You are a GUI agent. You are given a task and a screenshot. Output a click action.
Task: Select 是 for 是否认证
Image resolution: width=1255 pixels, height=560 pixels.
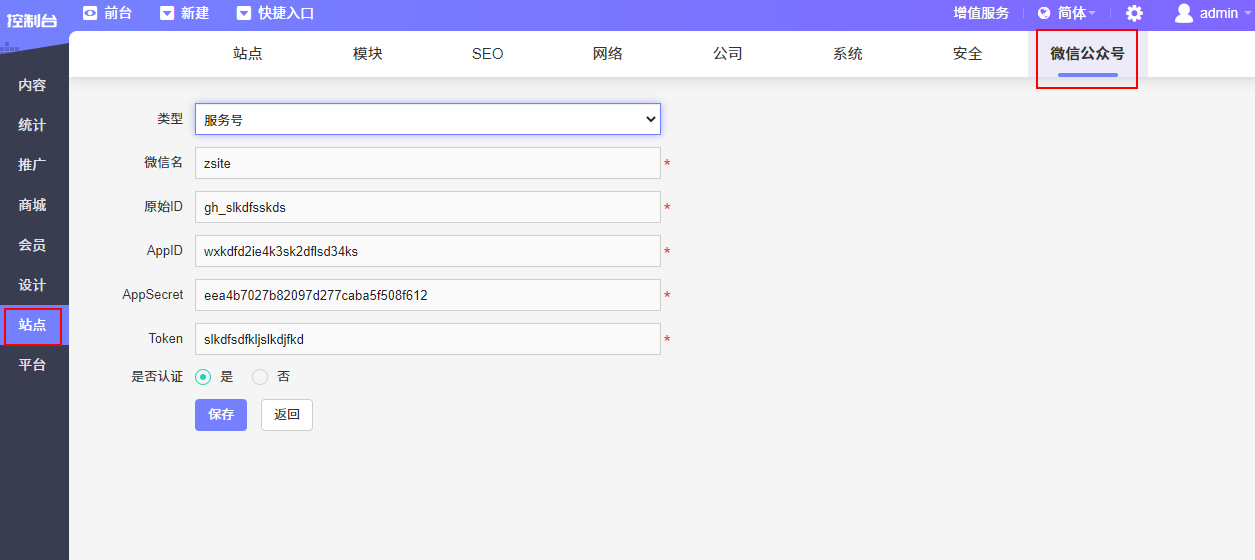tap(203, 377)
